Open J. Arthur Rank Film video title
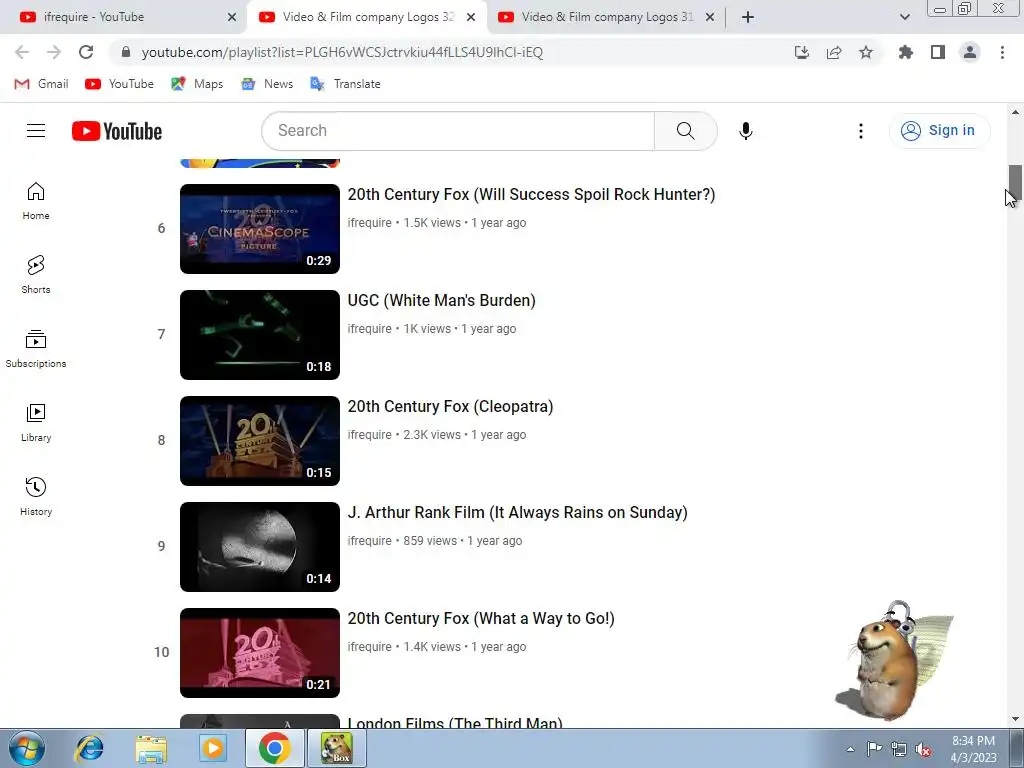 [517, 513]
